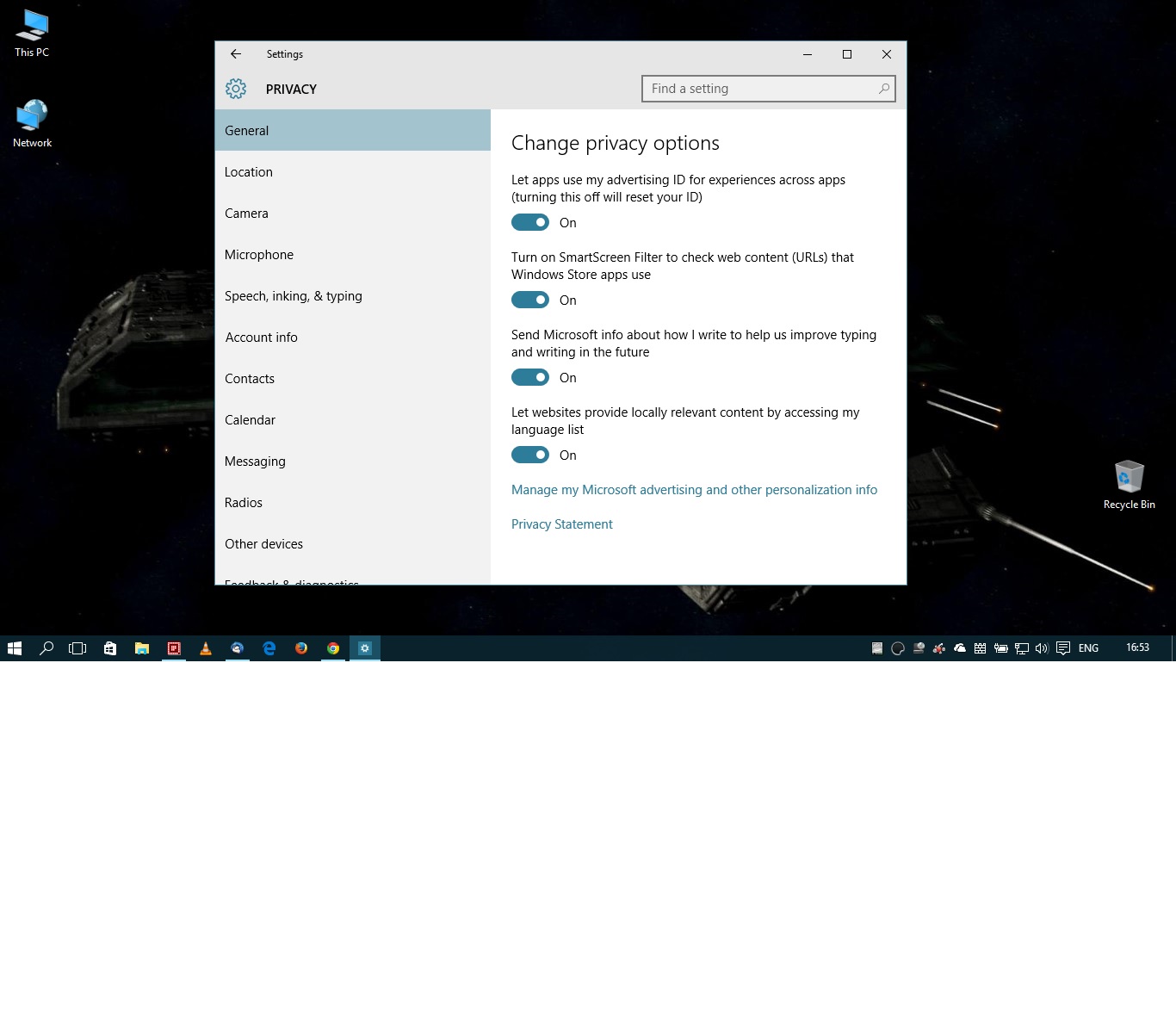
Task: Select the Recycle Bin desktop icon
Action: tap(1129, 485)
